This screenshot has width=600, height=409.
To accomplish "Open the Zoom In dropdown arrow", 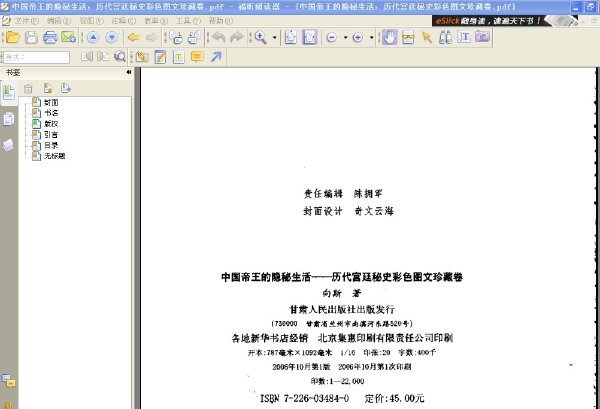I will coord(371,38).
